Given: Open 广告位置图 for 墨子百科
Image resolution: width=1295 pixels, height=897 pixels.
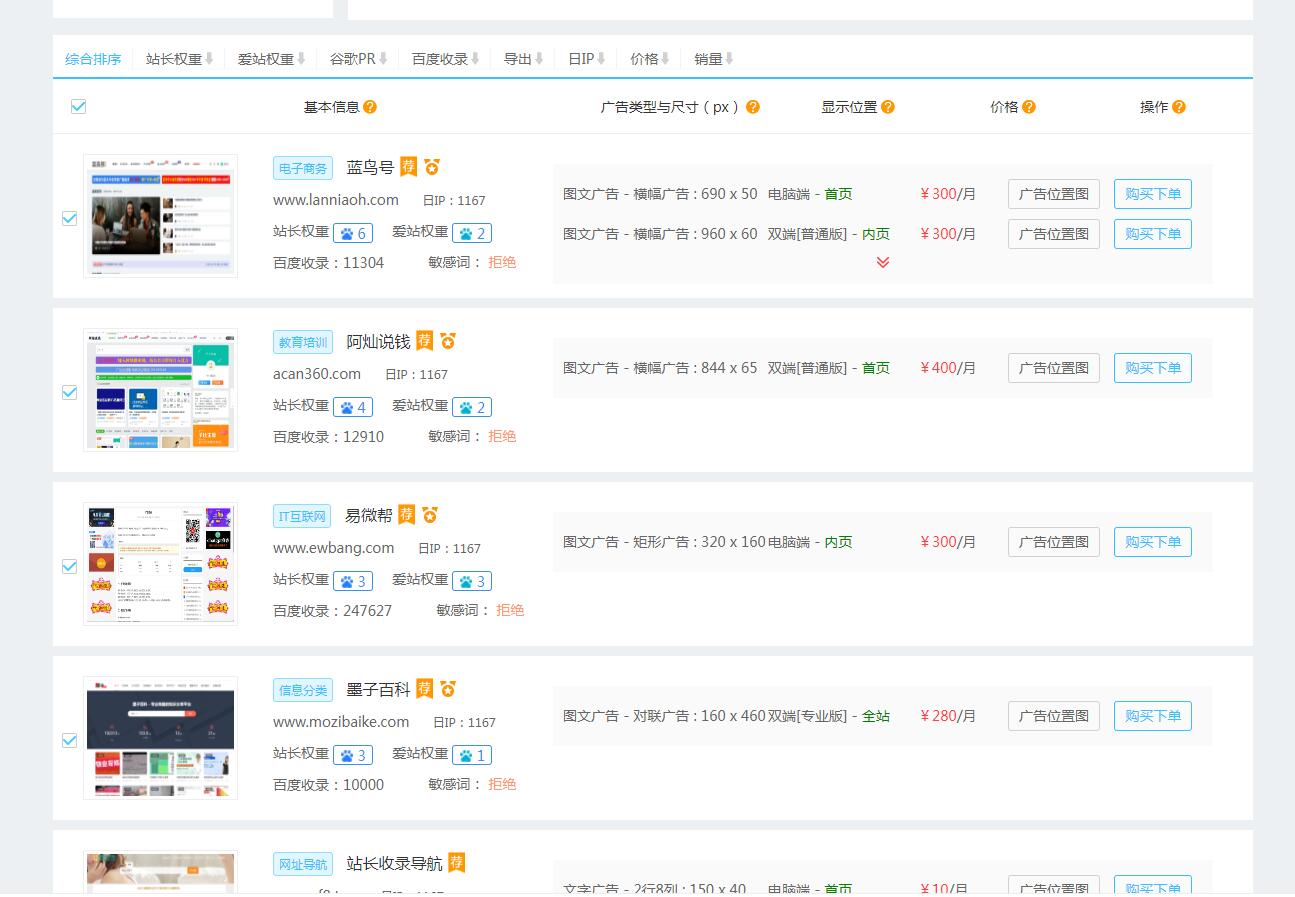Looking at the screenshot, I should (1053, 716).
